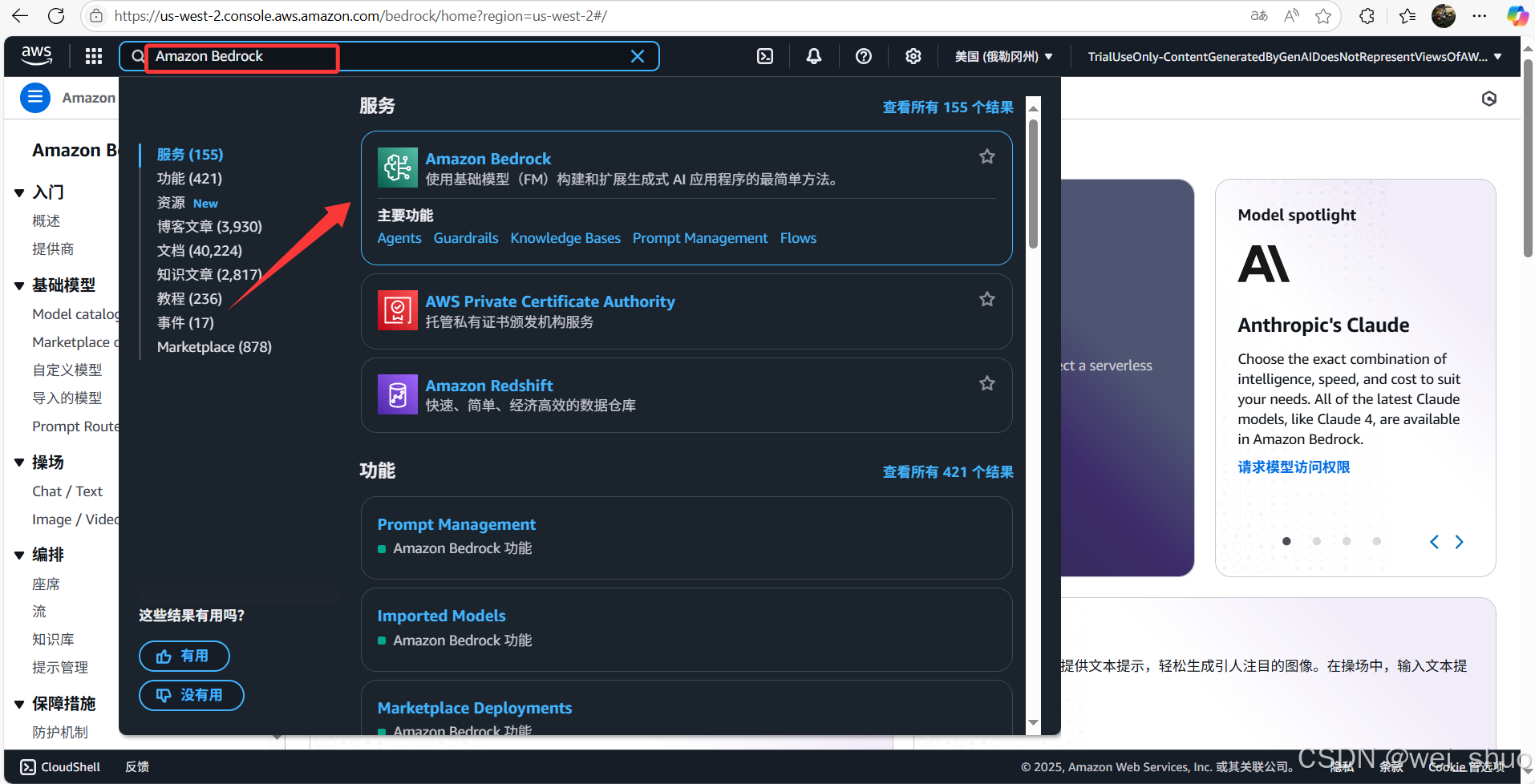
Task: Click the AWS Private Certificate Authority icon
Action: (x=398, y=310)
